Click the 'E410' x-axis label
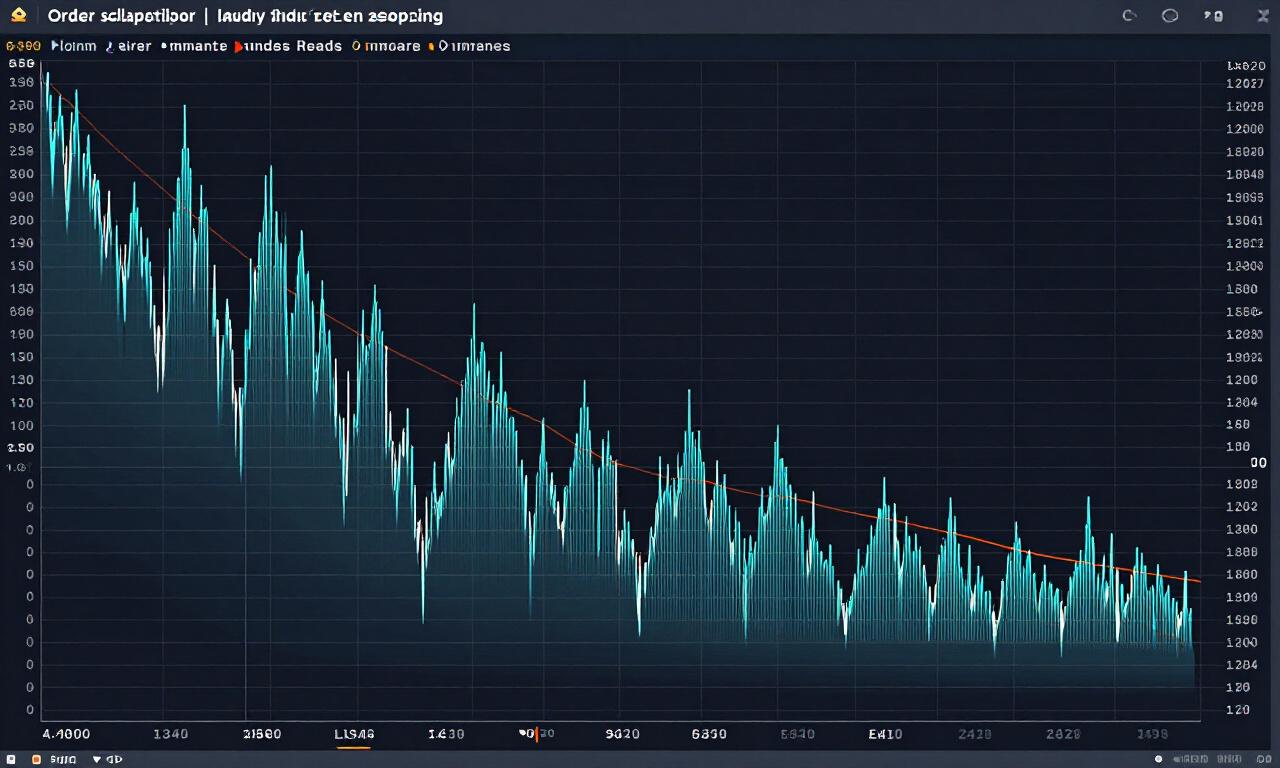This screenshot has width=1280, height=768. click(885, 733)
